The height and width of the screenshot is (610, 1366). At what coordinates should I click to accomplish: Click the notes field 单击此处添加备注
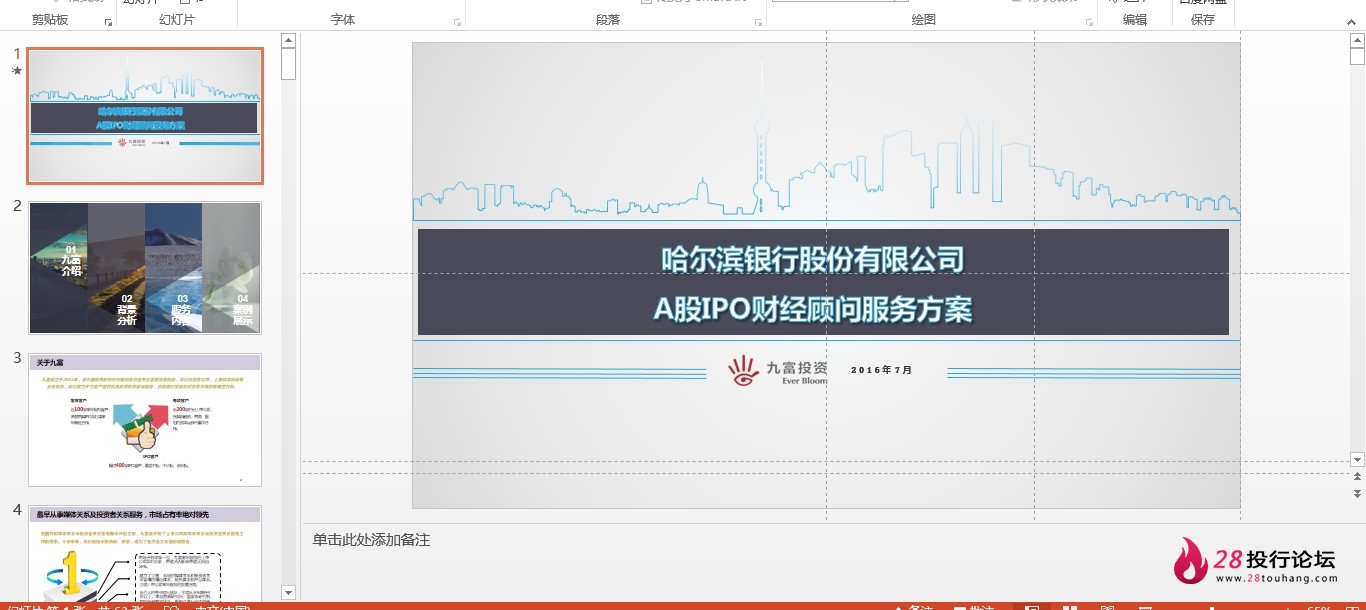(371, 540)
